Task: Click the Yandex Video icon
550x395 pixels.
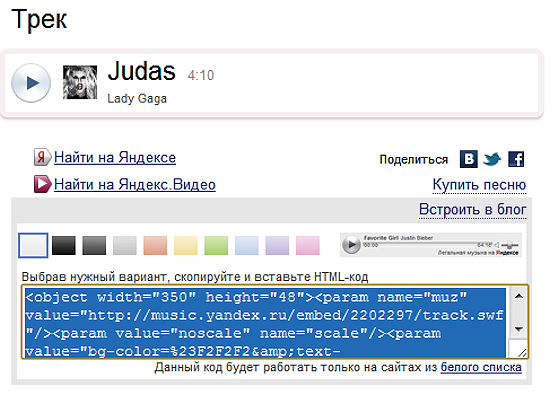Action: 42,184
